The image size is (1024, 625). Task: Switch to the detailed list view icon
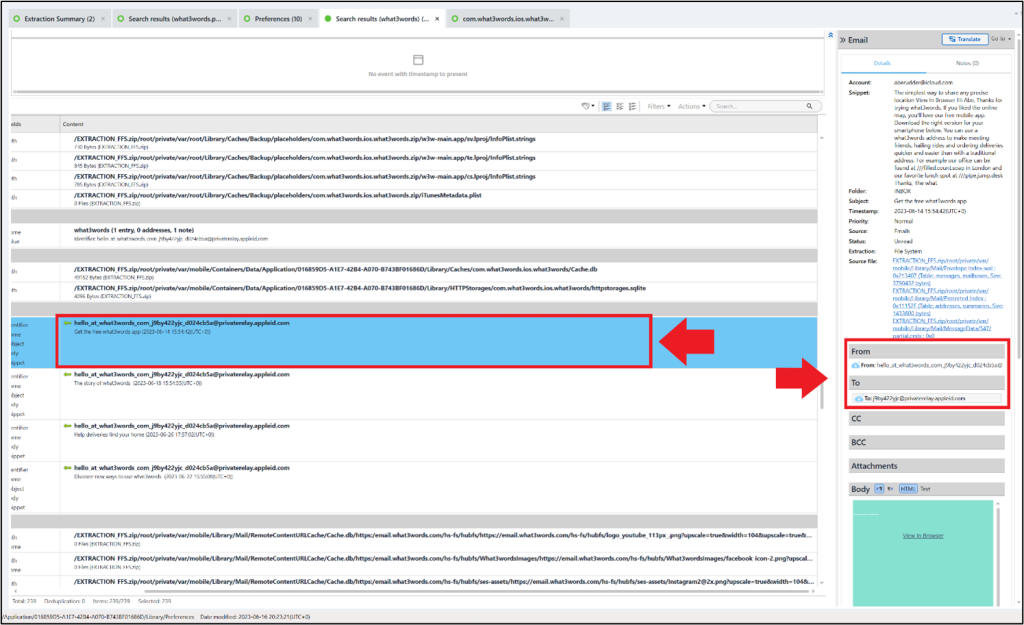click(x=606, y=104)
